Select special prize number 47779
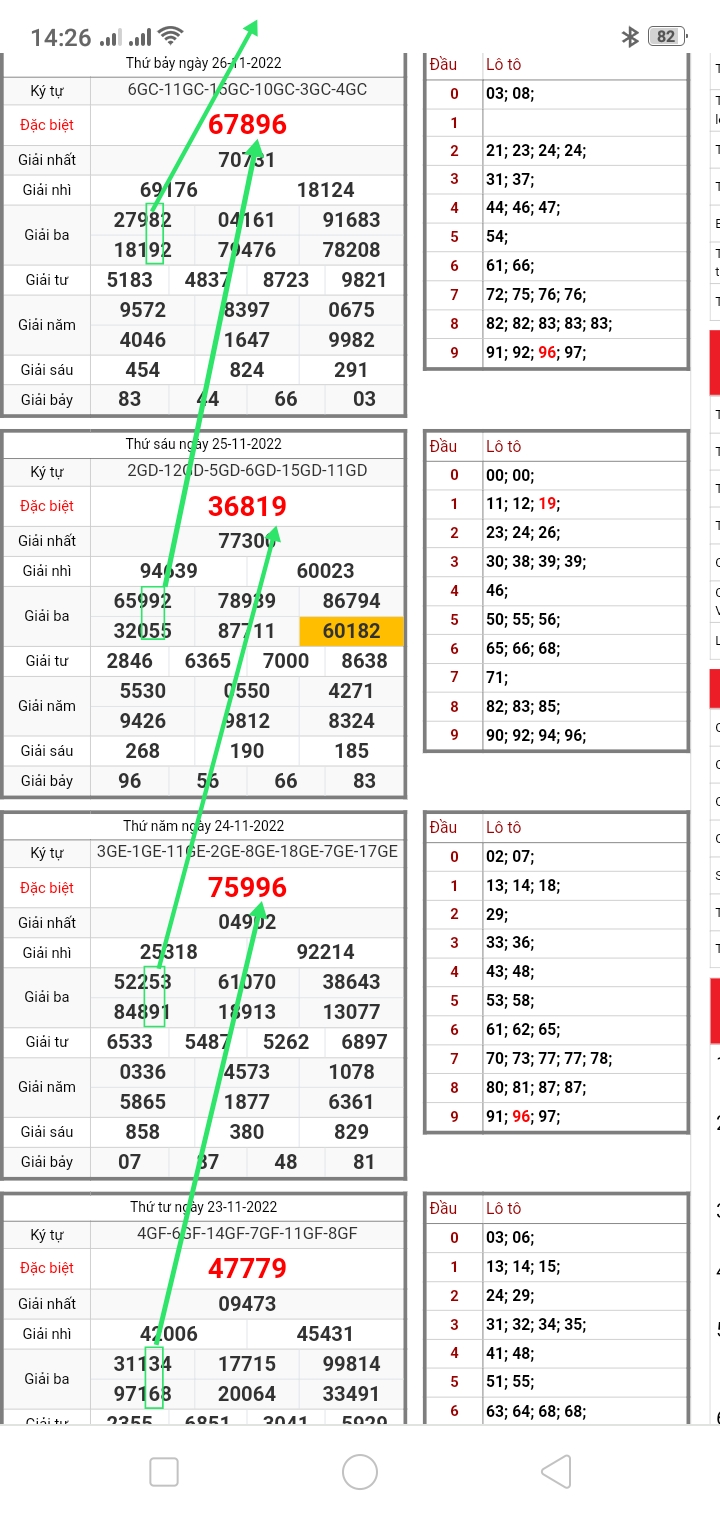 tap(247, 1268)
